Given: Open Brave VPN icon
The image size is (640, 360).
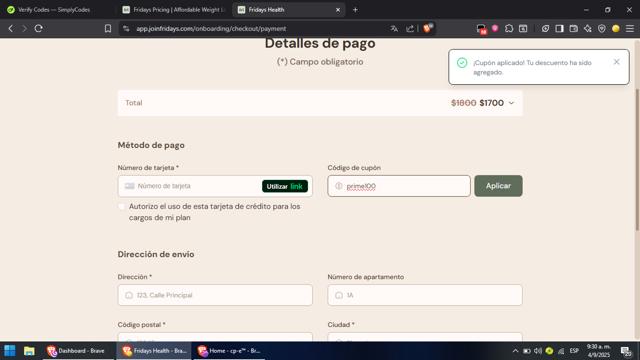Looking at the screenshot, I should click(x=602, y=29).
